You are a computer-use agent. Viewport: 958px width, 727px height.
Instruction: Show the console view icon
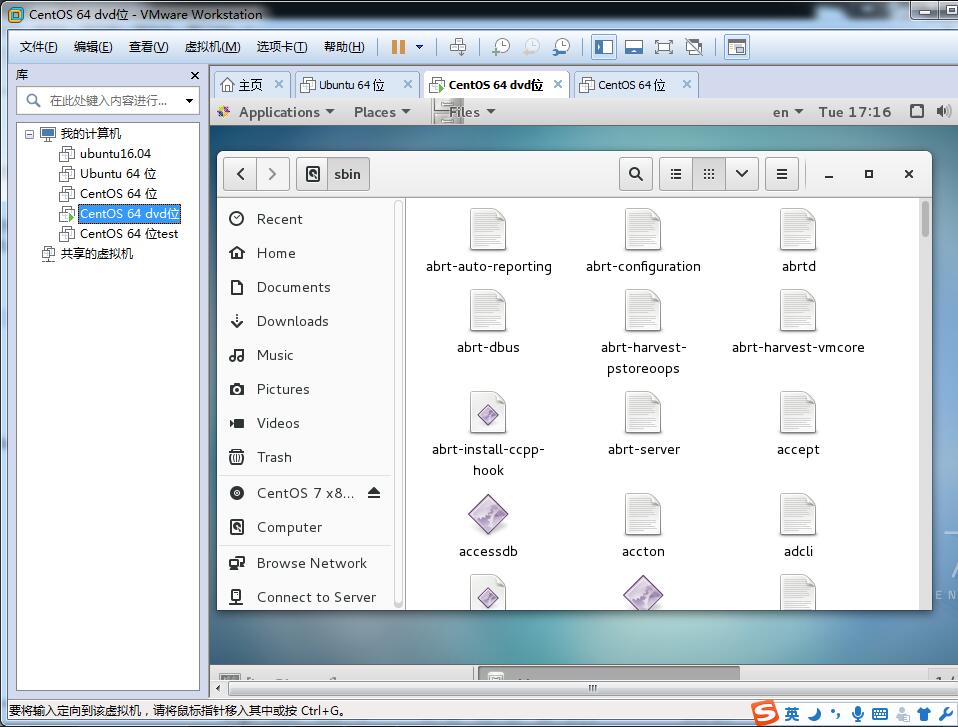point(737,46)
